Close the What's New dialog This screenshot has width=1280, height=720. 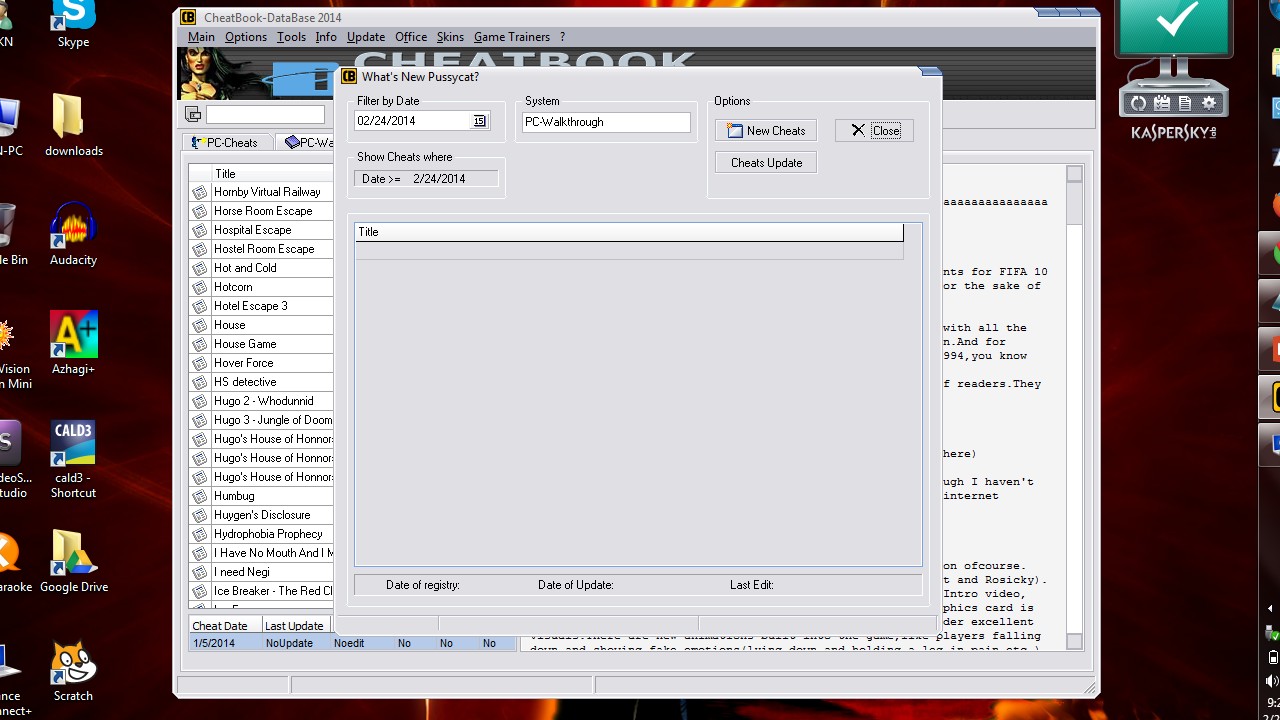coord(874,131)
